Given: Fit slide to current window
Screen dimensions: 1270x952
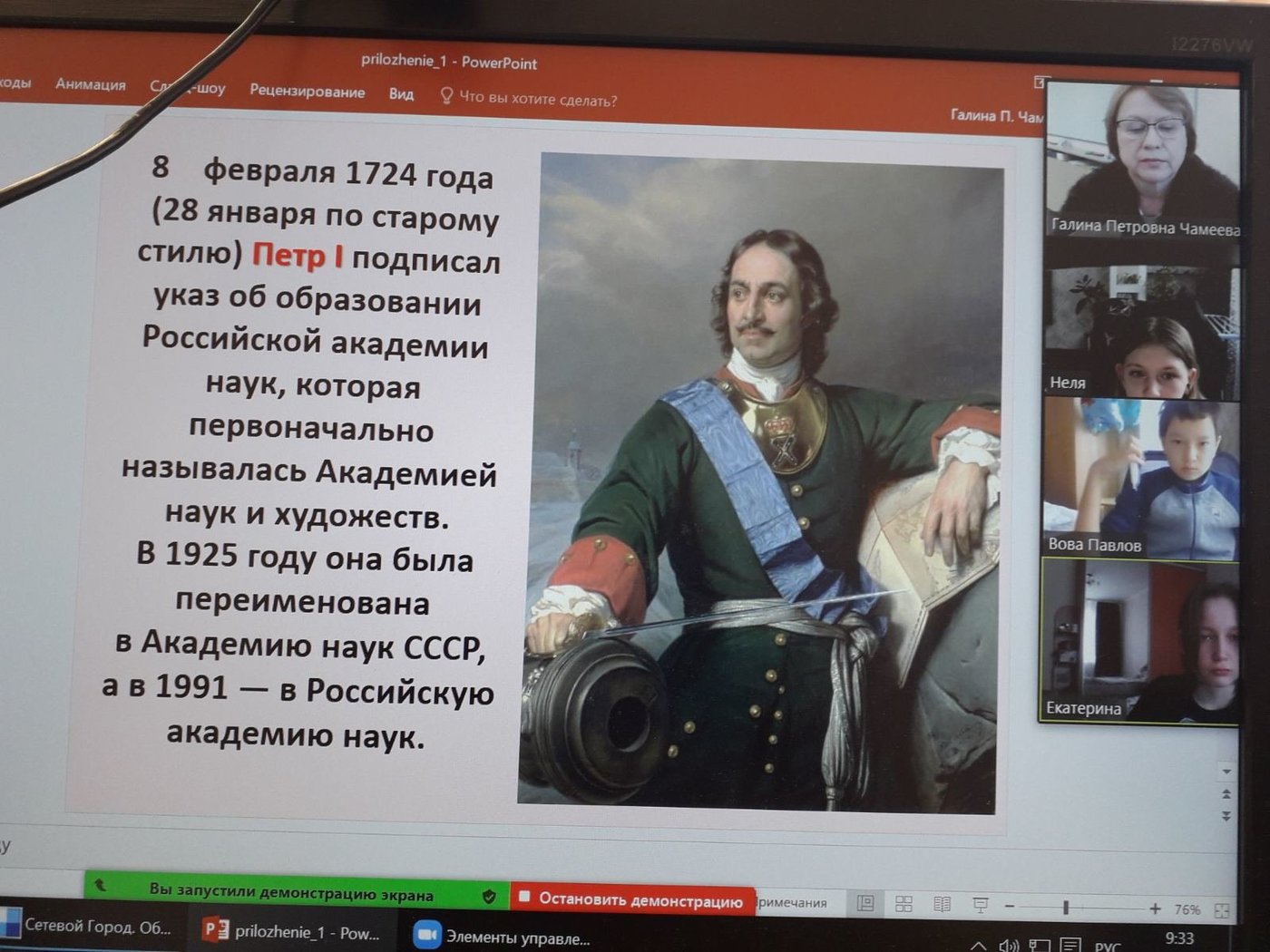Looking at the screenshot, I should click(x=1222, y=909).
